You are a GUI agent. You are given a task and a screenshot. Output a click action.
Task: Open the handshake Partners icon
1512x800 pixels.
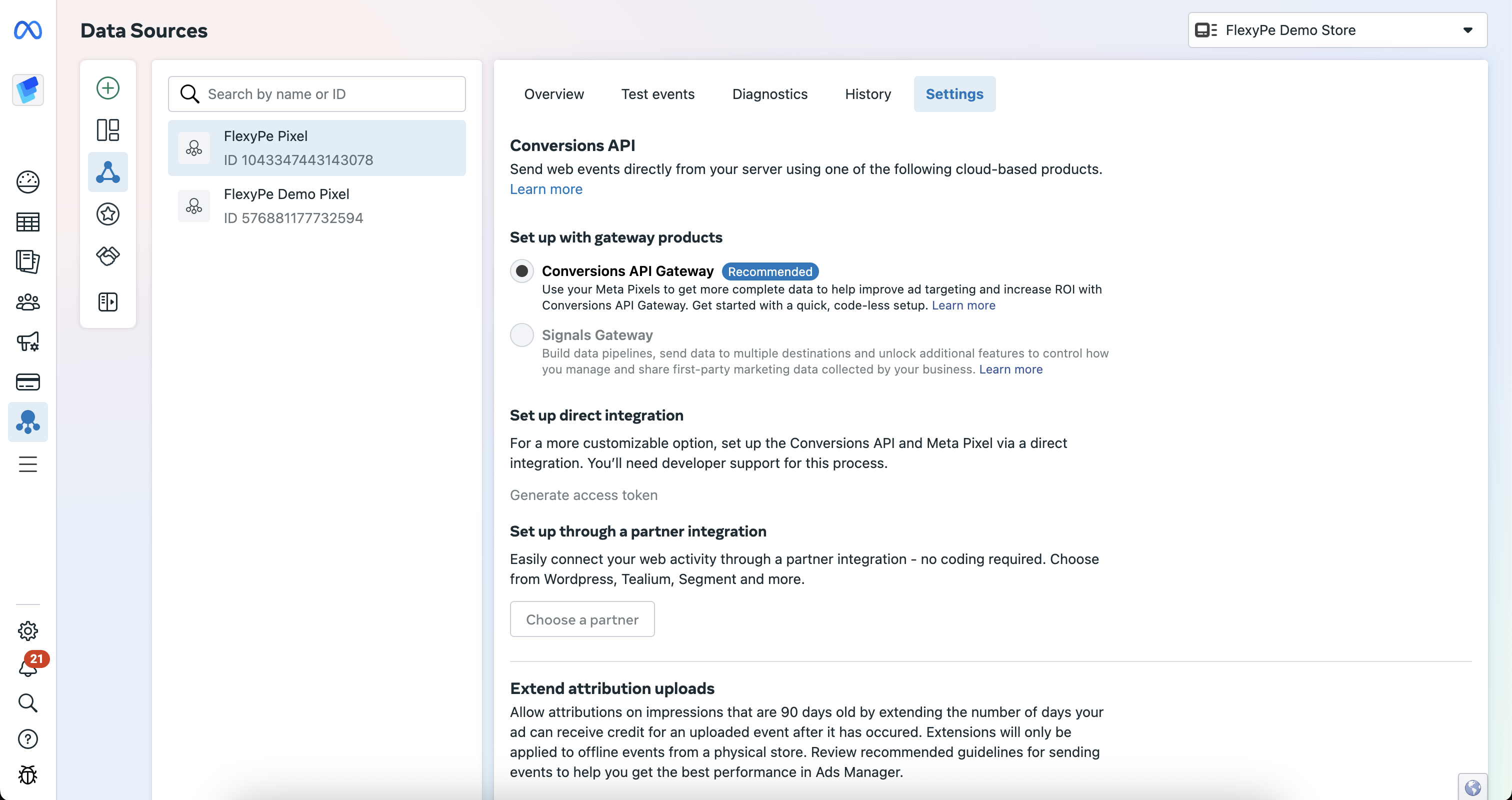[x=107, y=256]
